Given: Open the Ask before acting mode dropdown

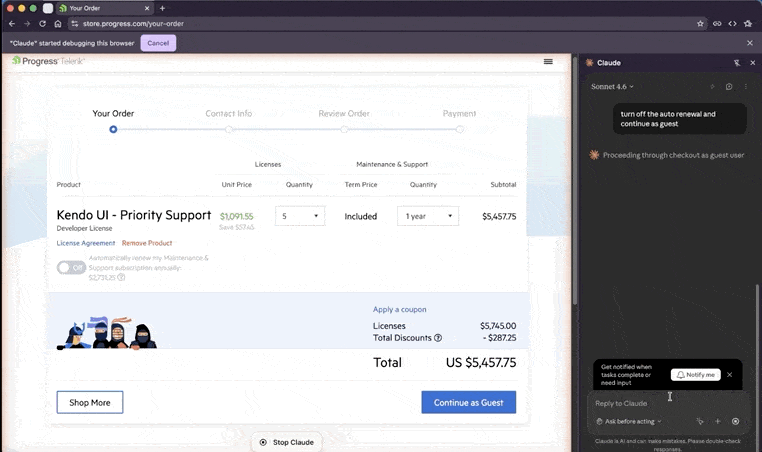Looking at the screenshot, I should point(629,421).
